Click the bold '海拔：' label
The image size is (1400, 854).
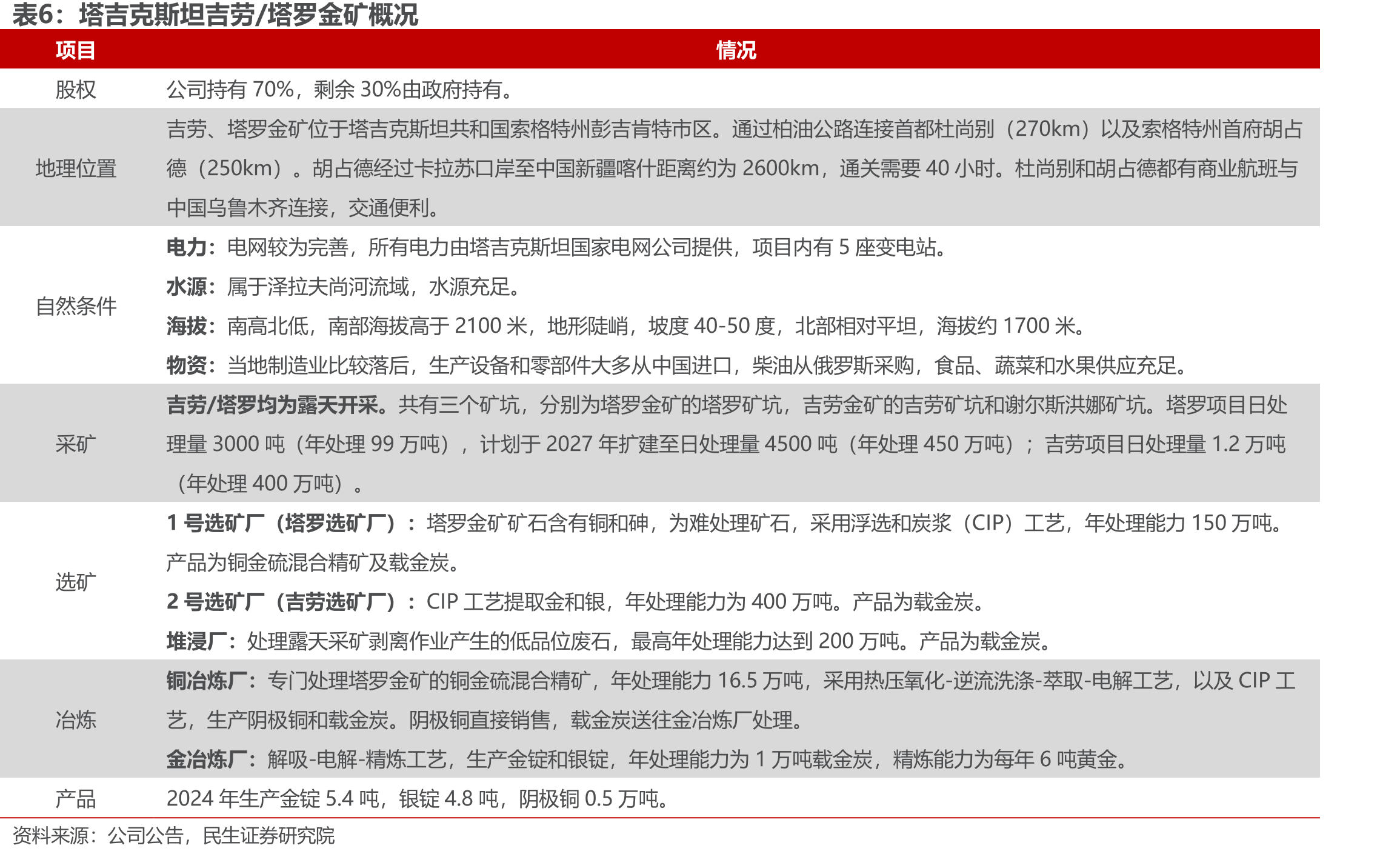click(x=192, y=326)
